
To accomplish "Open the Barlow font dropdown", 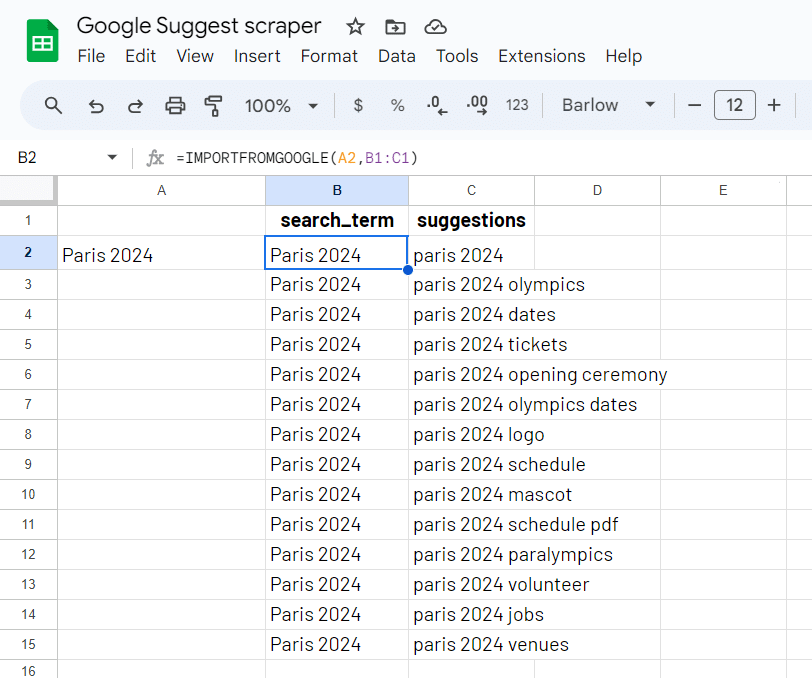I will [x=650, y=105].
